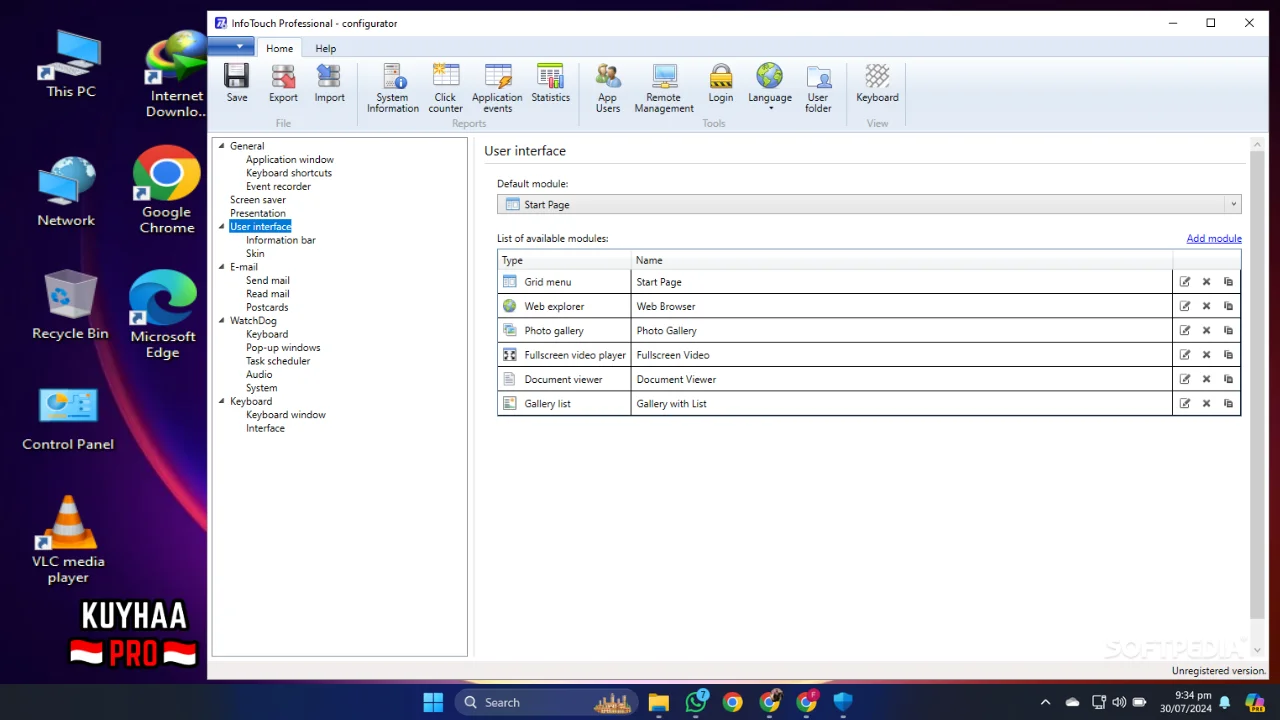Collapse the User interface tree node
1280x720 pixels.
point(222,227)
